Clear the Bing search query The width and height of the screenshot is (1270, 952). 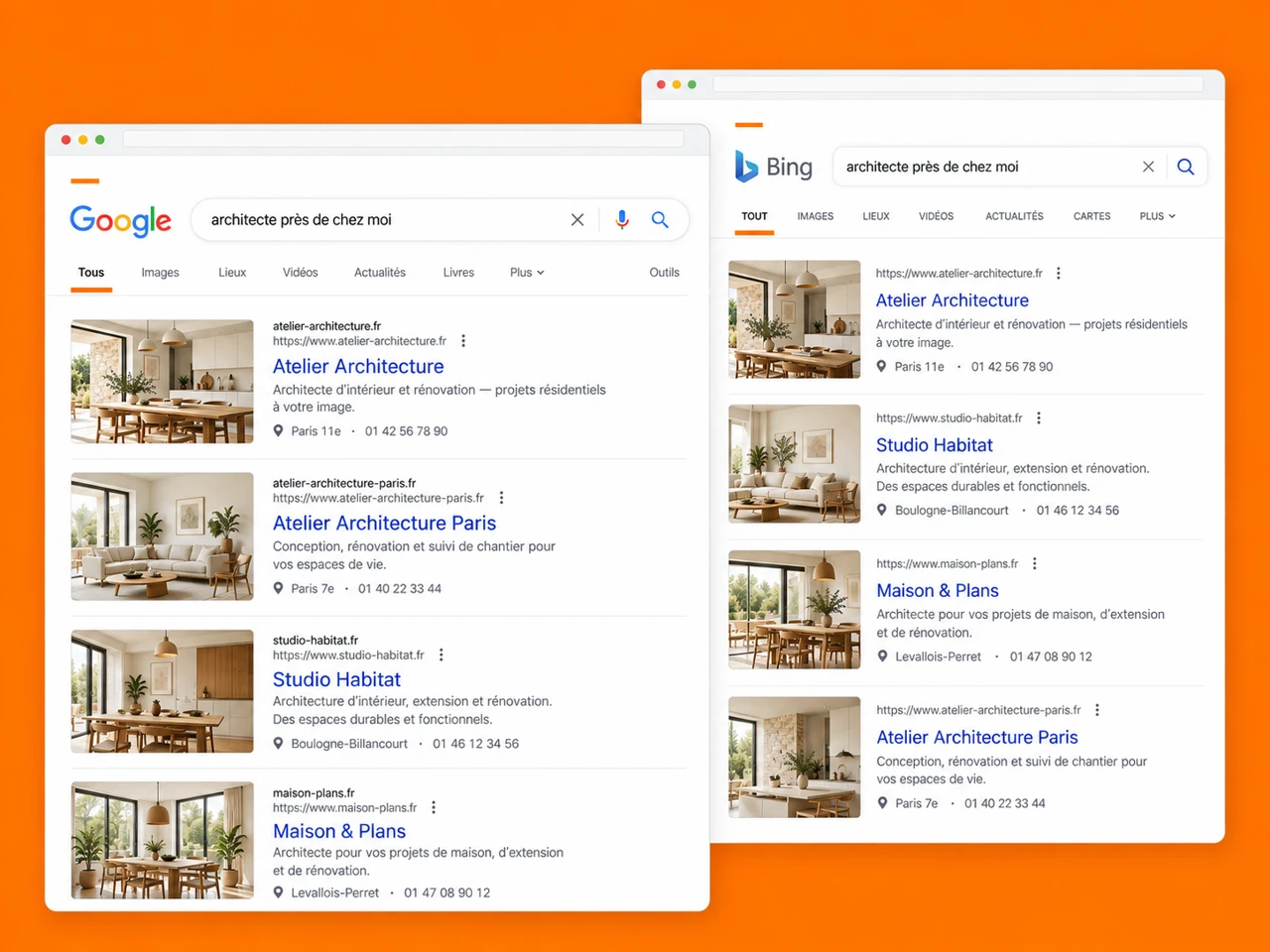coord(1148,167)
